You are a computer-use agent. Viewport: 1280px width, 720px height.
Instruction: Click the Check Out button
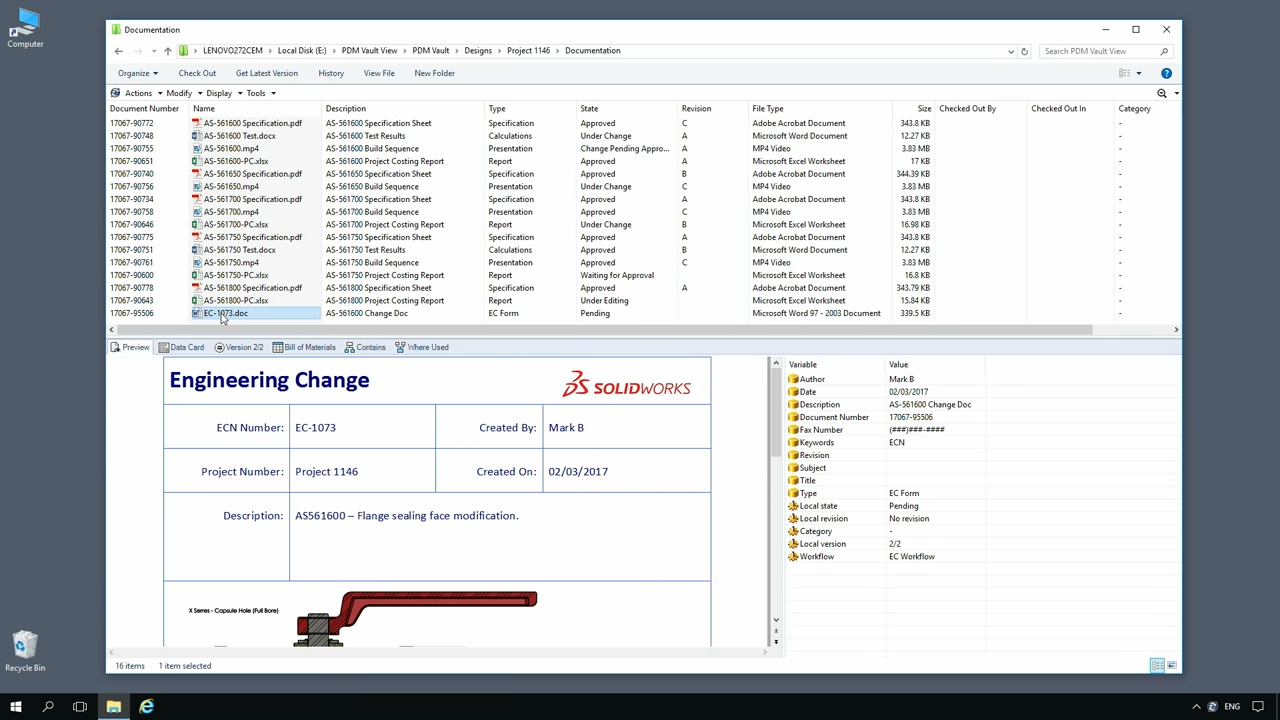pyautogui.click(x=197, y=73)
